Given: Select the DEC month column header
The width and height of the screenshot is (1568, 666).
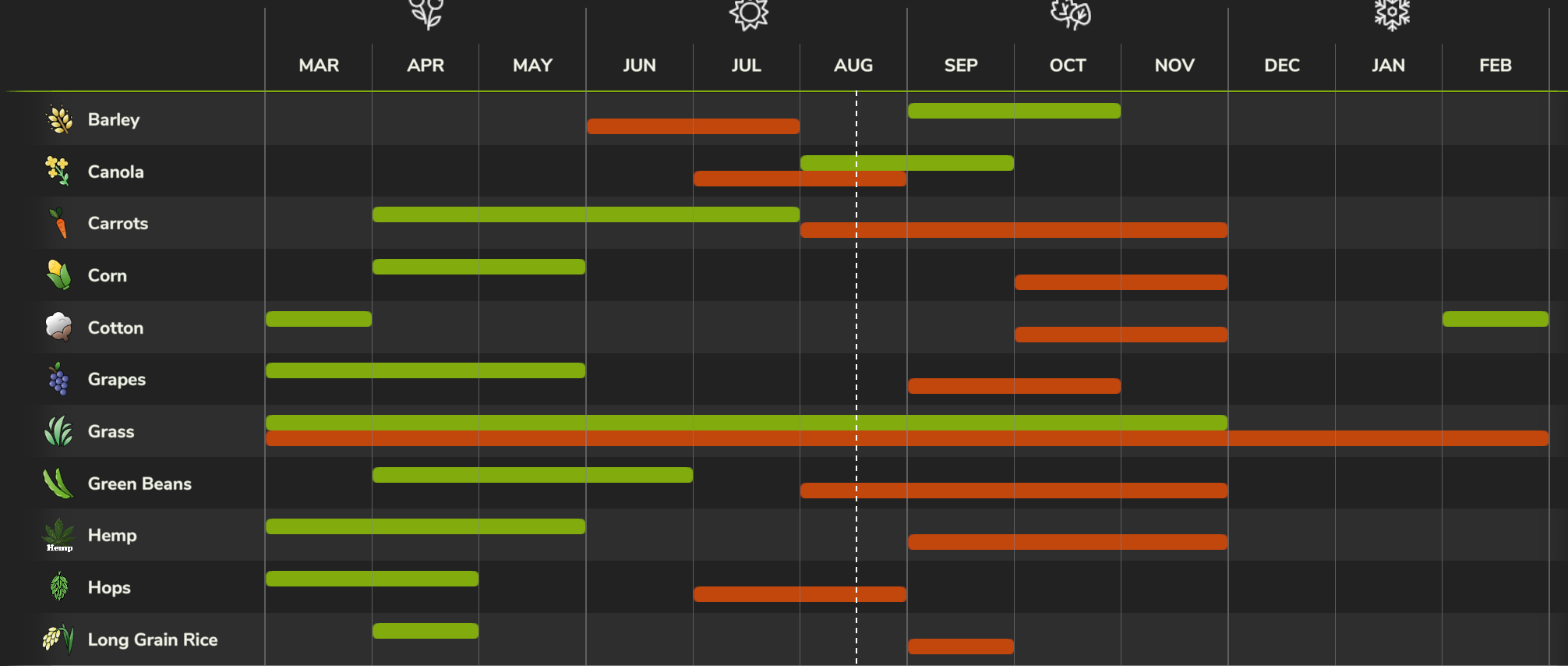Looking at the screenshot, I should click(x=1282, y=66).
